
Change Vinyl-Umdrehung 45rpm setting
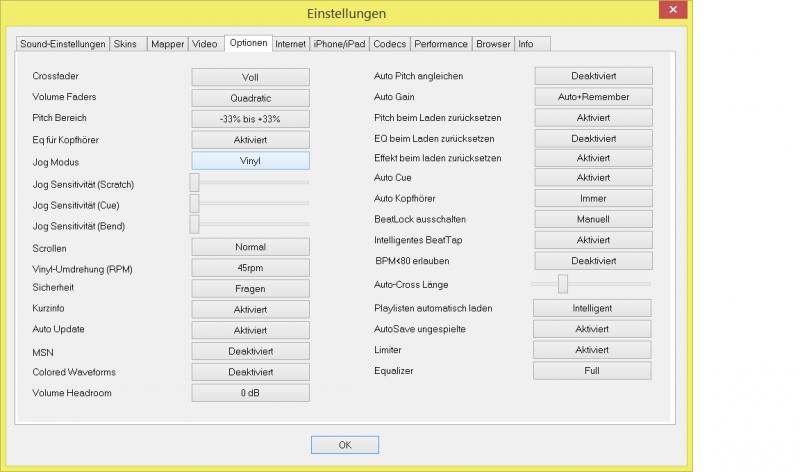pos(250,268)
